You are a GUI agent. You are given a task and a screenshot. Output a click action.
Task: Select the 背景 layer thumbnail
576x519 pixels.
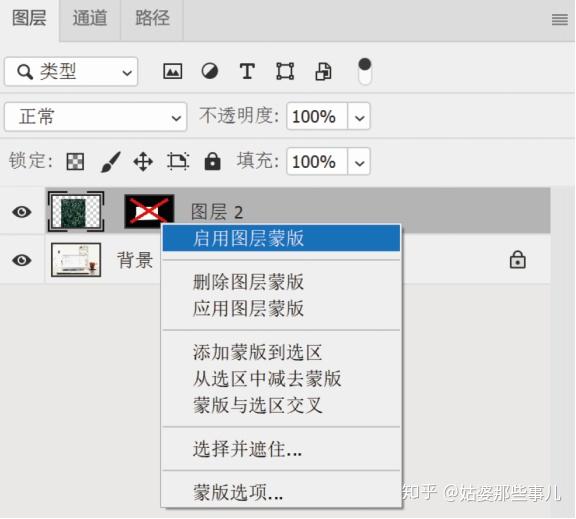point(76,260)
